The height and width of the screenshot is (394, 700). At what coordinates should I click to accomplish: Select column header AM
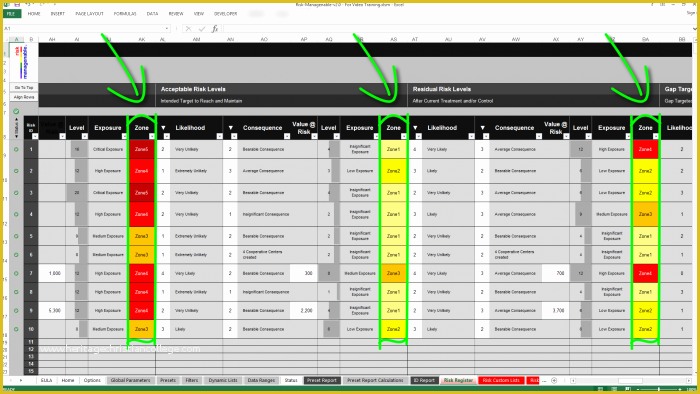[196, 40]
